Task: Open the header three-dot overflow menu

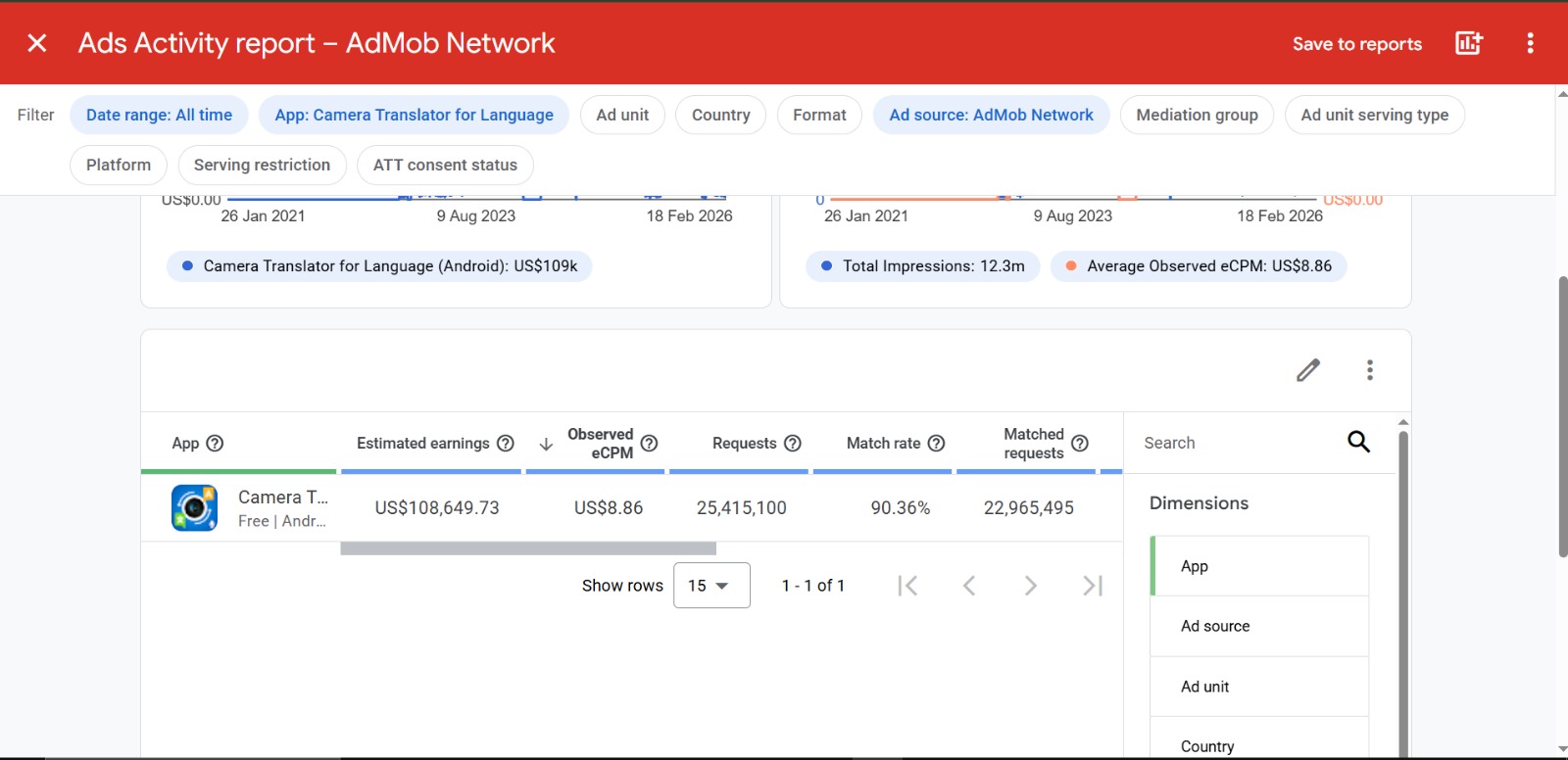Action: coord(1530,43)
